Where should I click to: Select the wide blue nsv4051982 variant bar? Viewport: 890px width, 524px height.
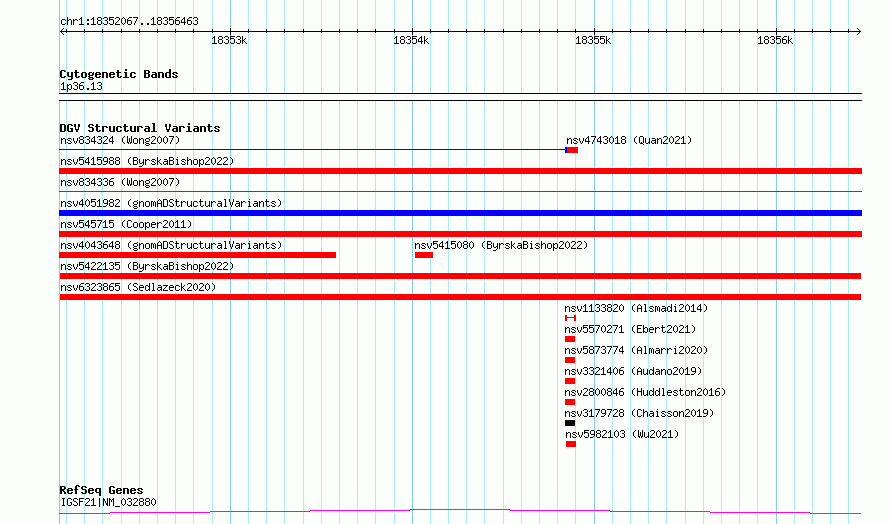point(460,213)
